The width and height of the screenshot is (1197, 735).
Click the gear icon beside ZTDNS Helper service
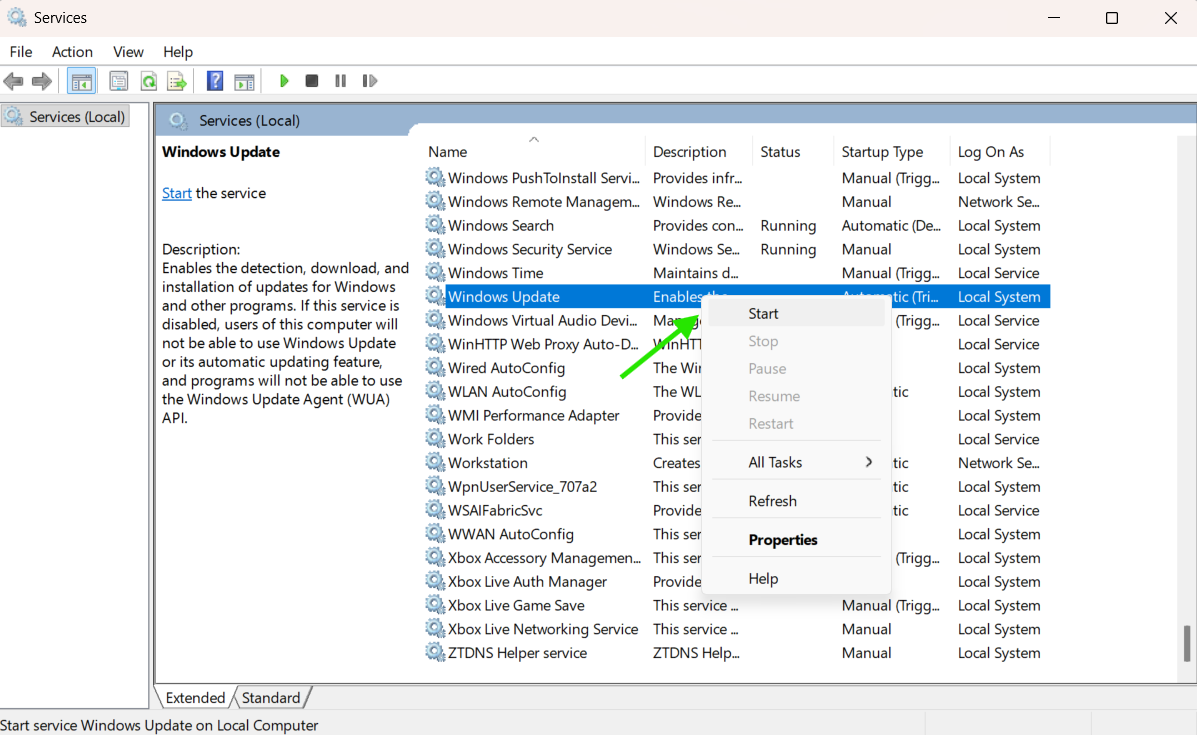pos(435,653)
